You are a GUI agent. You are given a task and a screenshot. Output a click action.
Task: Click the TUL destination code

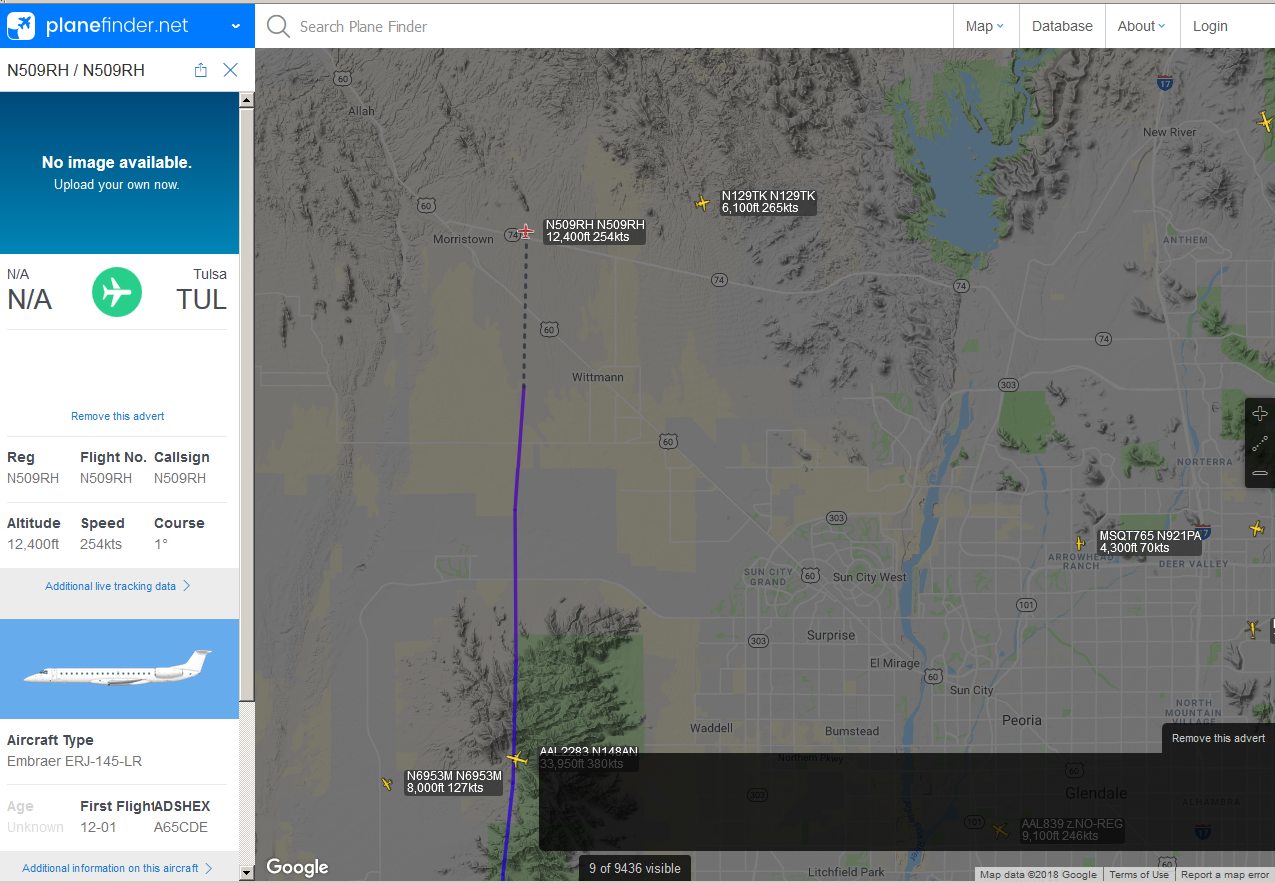click(202, 299)
